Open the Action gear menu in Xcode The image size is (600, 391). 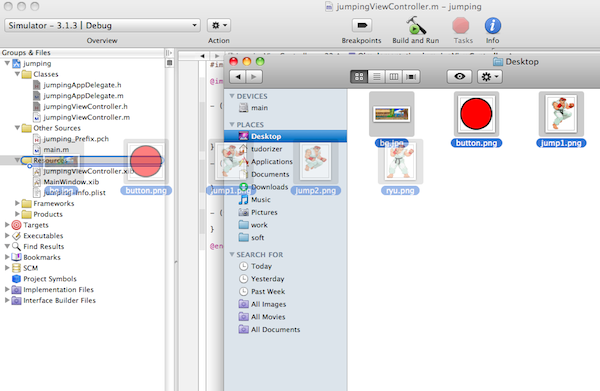tap(219, 25)
